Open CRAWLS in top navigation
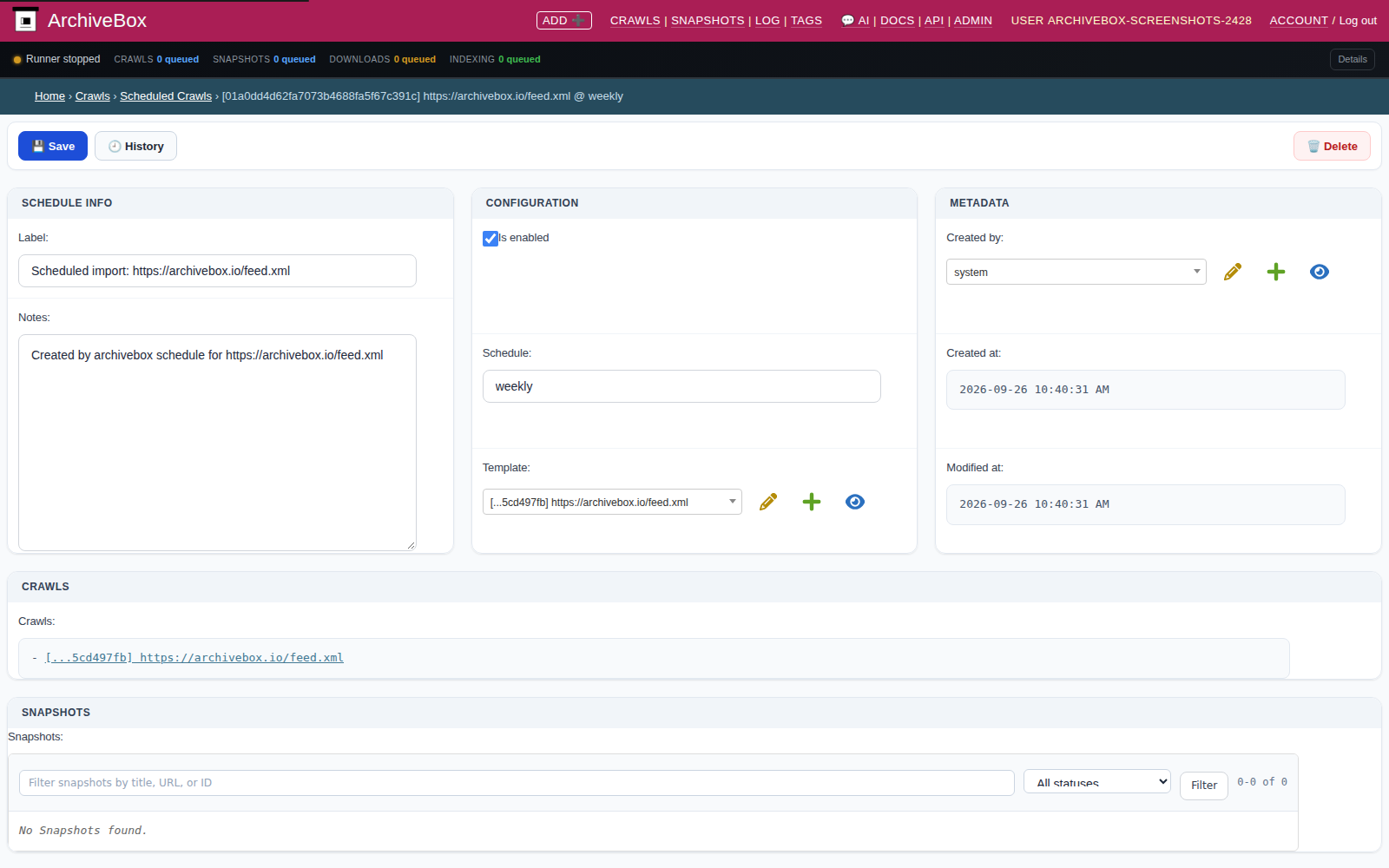Image resolution: width=1389 pixels, height=868 pixels. pos(635,20)
